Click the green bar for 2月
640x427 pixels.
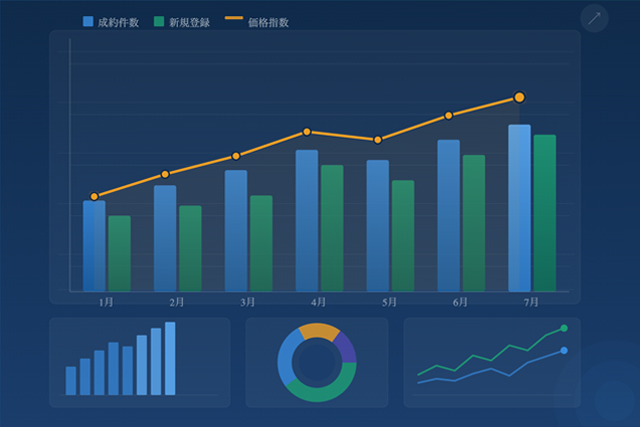tap(190, 248)
